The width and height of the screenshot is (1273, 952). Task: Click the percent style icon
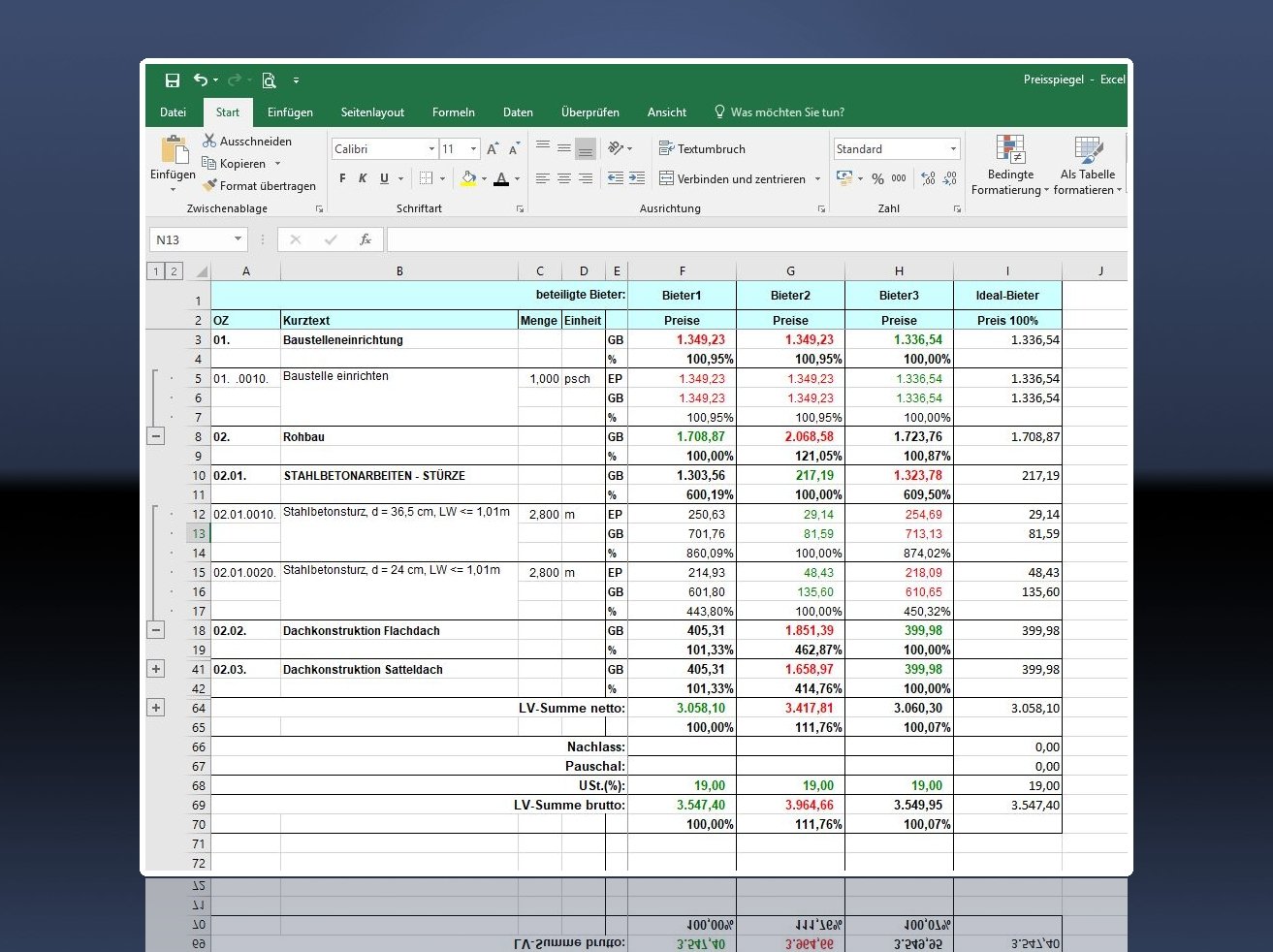coord(877,178)
